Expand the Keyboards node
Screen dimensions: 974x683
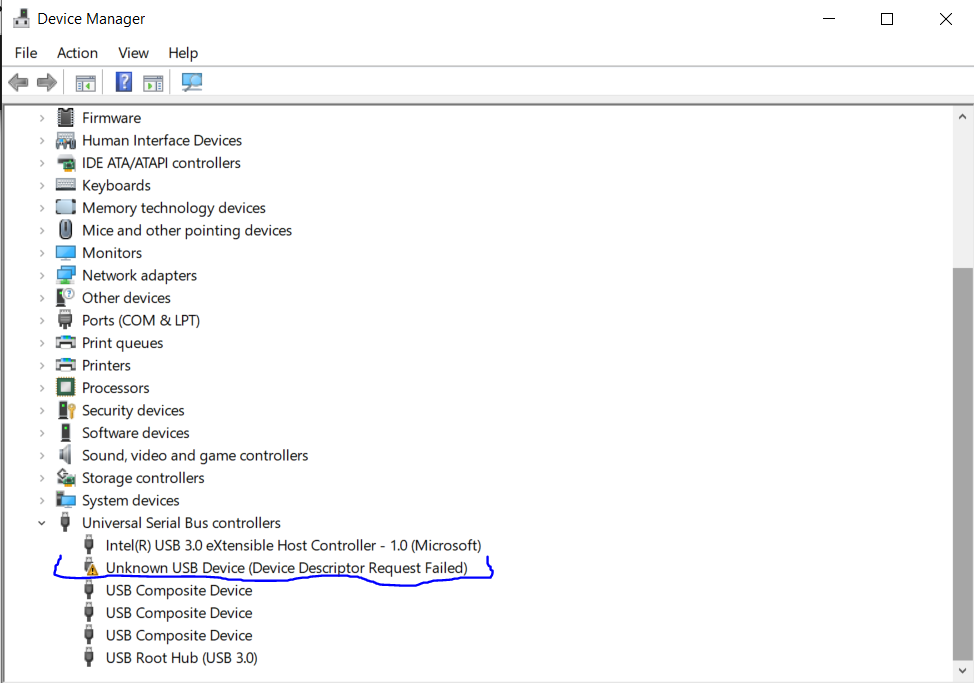42,185
